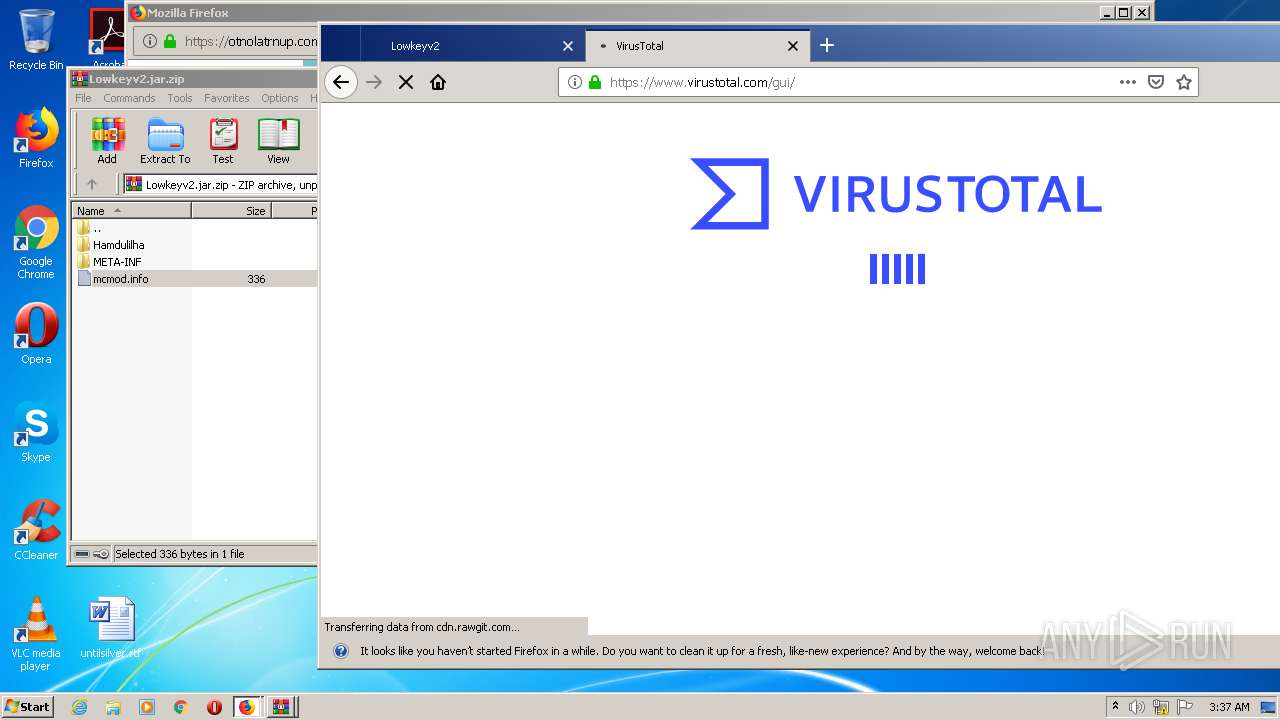Open the Recycle Bin desktop icon

(36, 40)
